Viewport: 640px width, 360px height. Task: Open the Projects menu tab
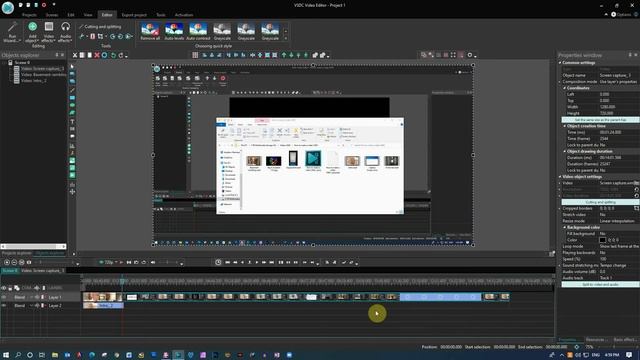click(29, 15)
